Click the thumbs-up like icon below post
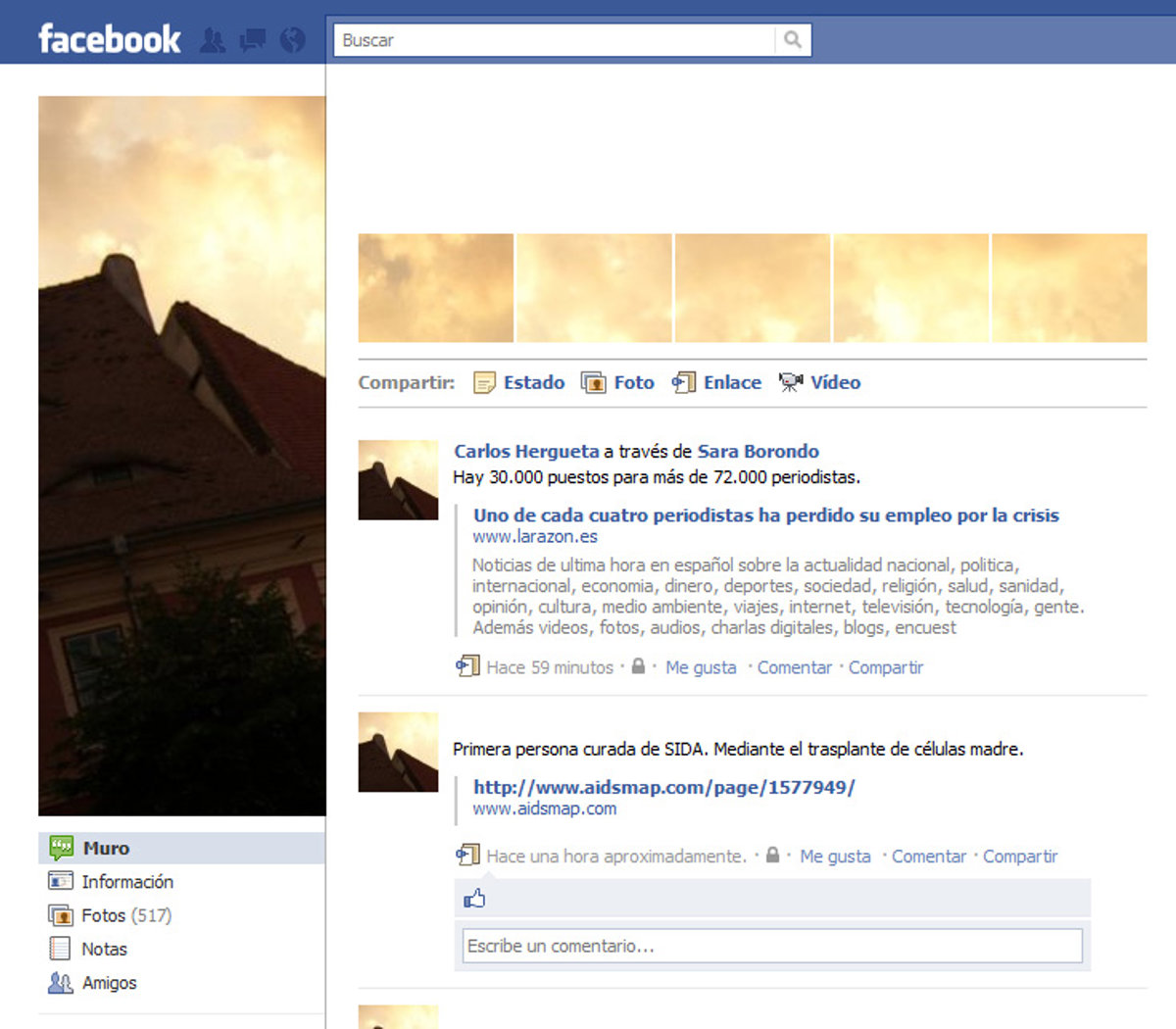1176x1029 pixels. tap(475, 898)
